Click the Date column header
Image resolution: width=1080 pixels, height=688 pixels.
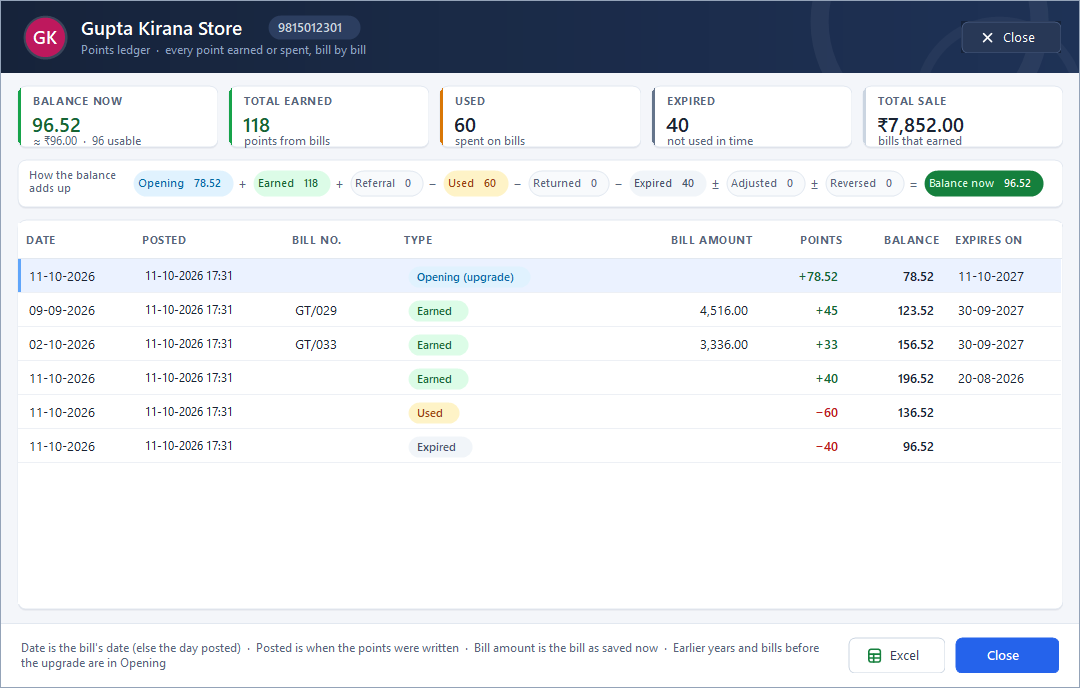[x=41, y=240]
